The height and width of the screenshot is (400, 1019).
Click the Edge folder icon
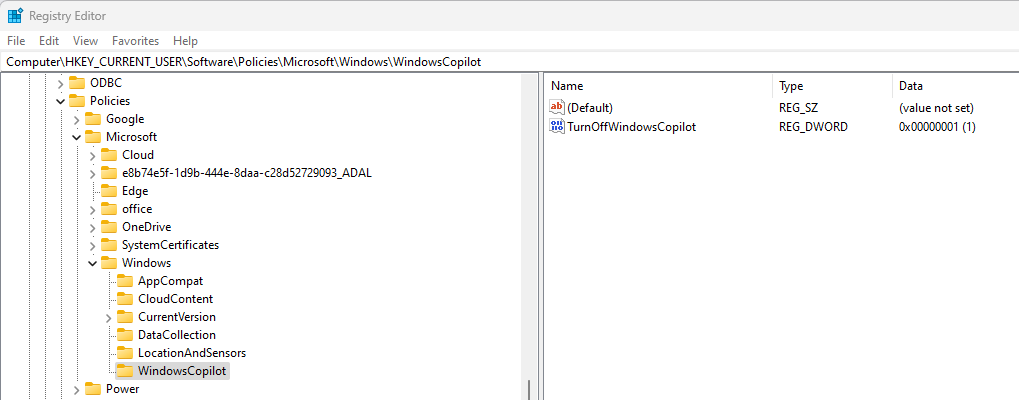pos(109,191)
